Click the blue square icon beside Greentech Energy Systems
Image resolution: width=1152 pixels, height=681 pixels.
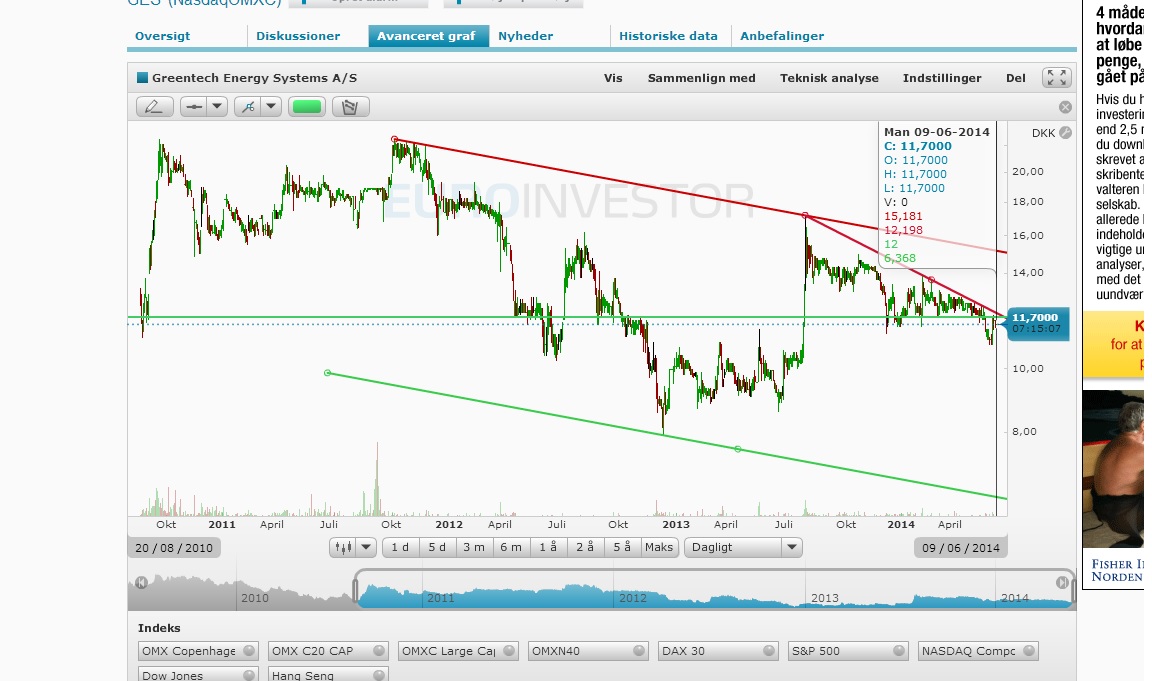(143, 77)
